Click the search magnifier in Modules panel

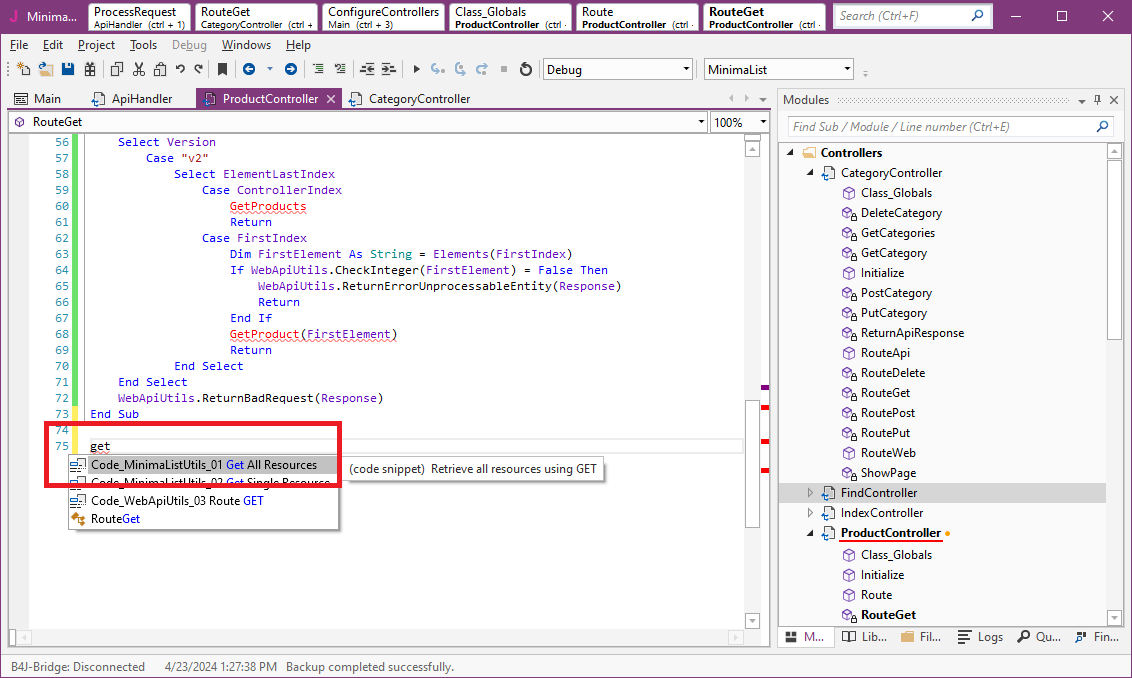pyautogui.click(x=1103, y=127)
